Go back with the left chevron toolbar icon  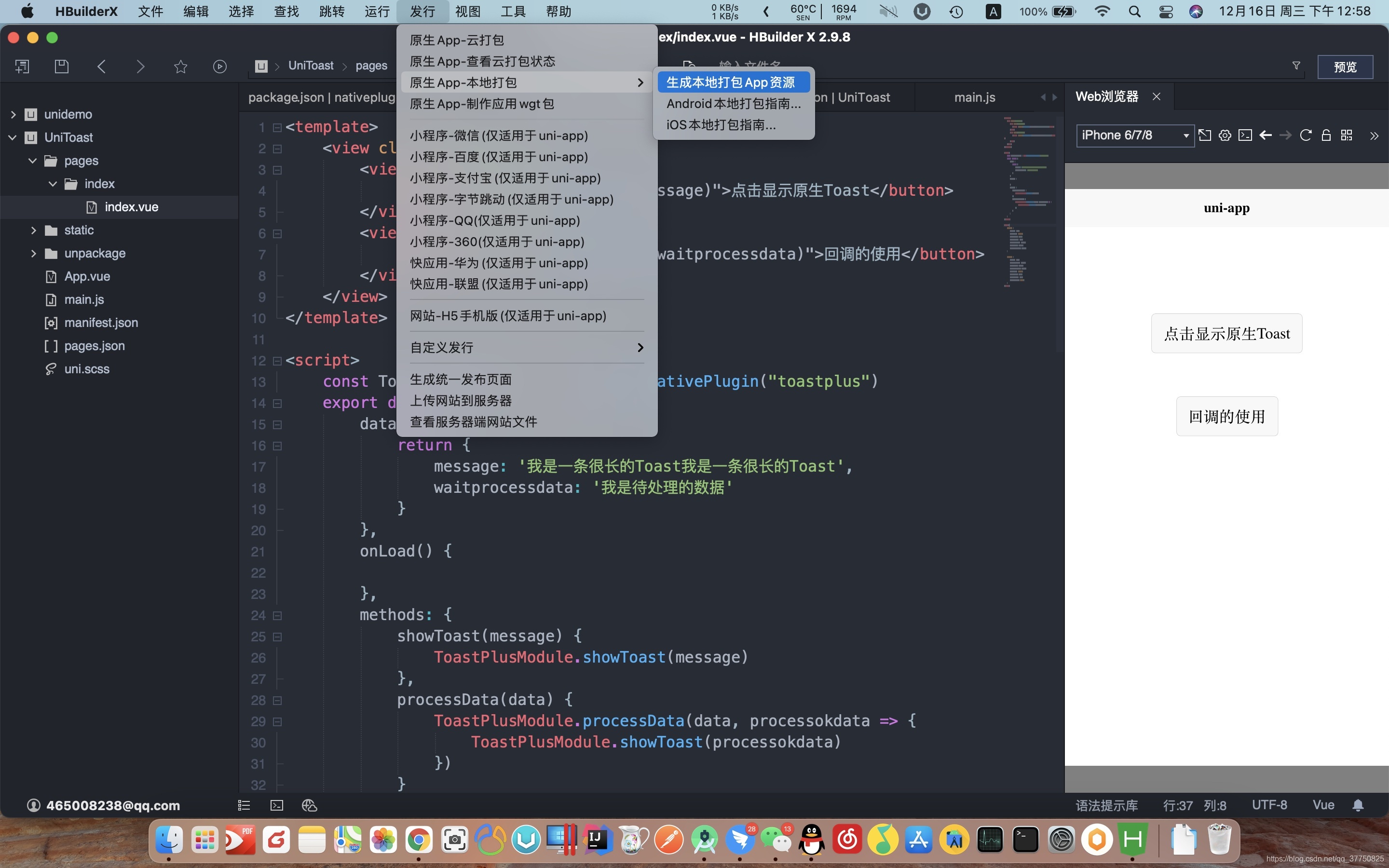point(102,67)
